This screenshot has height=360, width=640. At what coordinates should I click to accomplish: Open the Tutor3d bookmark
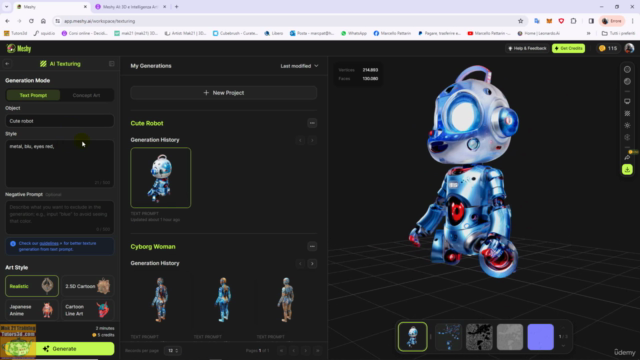tap(16, 33)
